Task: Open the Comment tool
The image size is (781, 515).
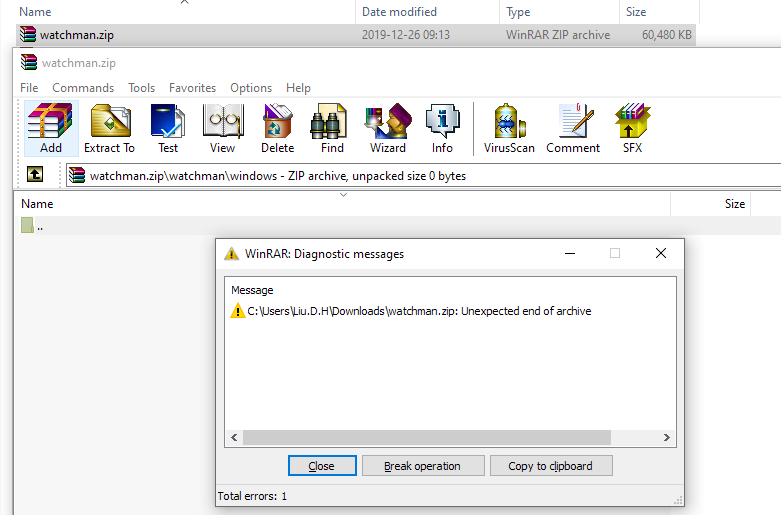Action: tap(573, 129)
